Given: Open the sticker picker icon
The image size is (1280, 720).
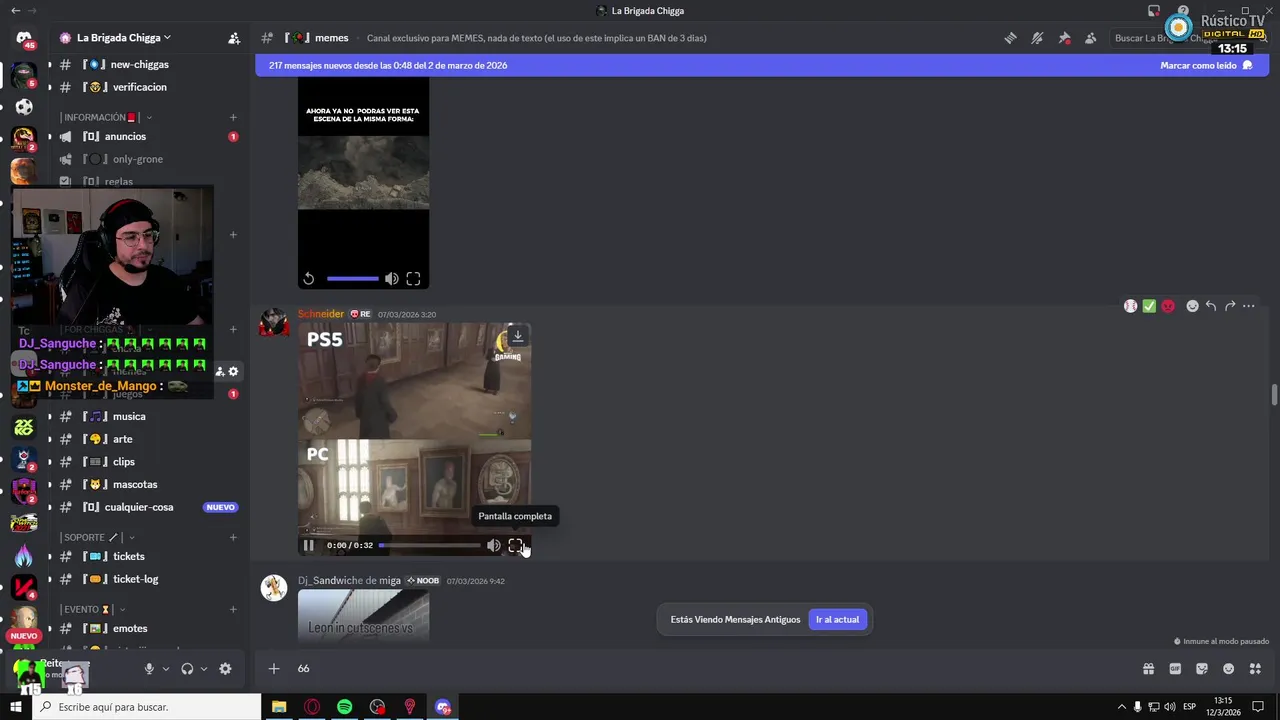Looking at the screenshot, I should tap(1202, 668).
